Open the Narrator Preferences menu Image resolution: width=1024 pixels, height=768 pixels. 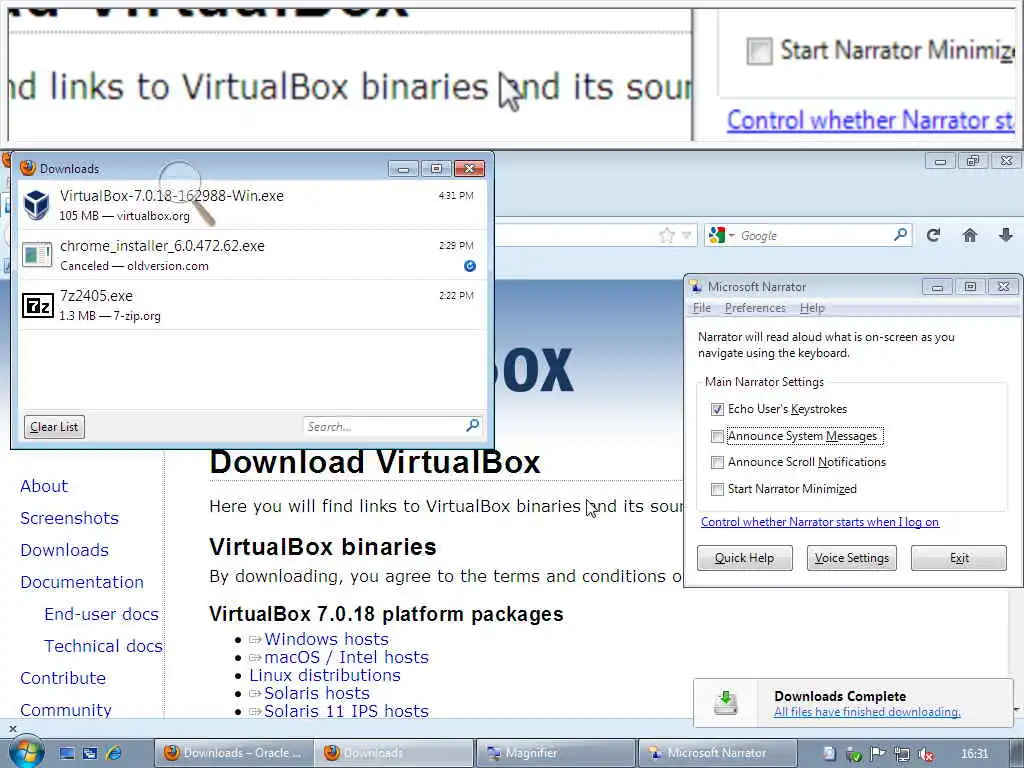(755, 308)
